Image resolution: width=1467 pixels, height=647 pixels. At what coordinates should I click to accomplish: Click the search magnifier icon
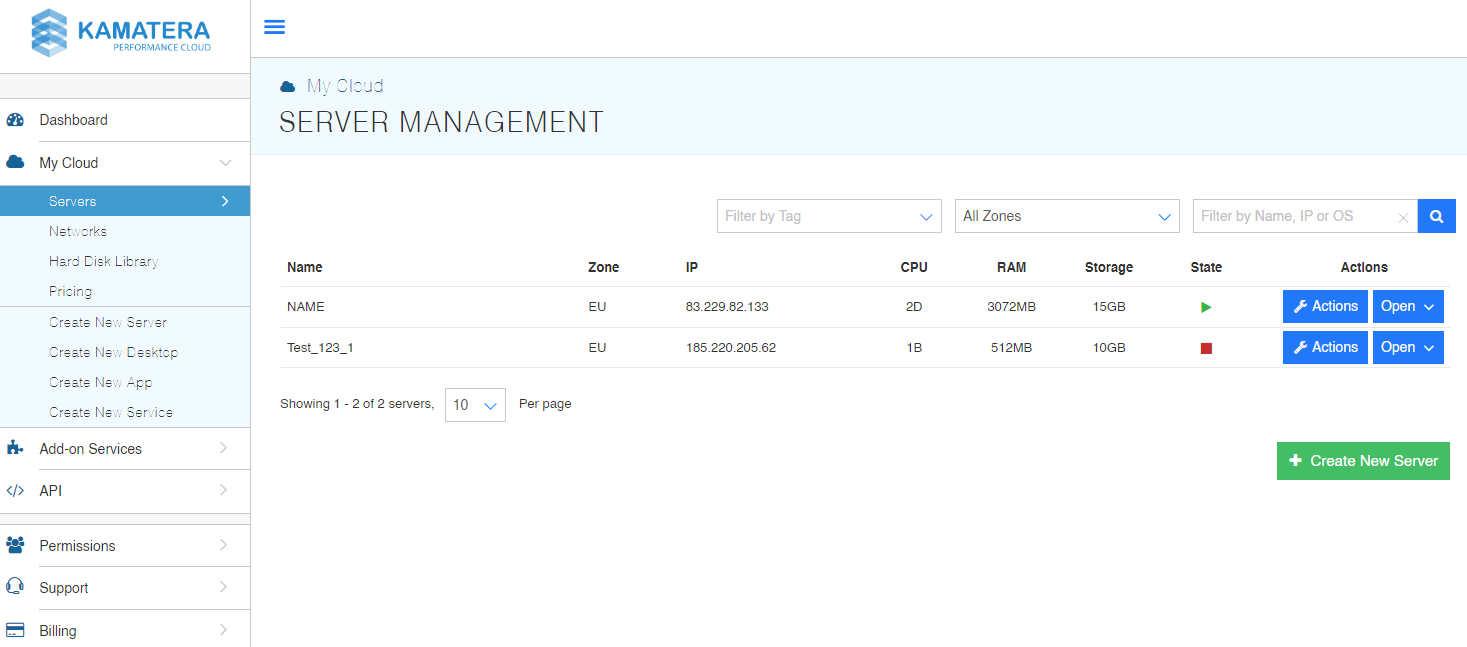click(1436, 215)
